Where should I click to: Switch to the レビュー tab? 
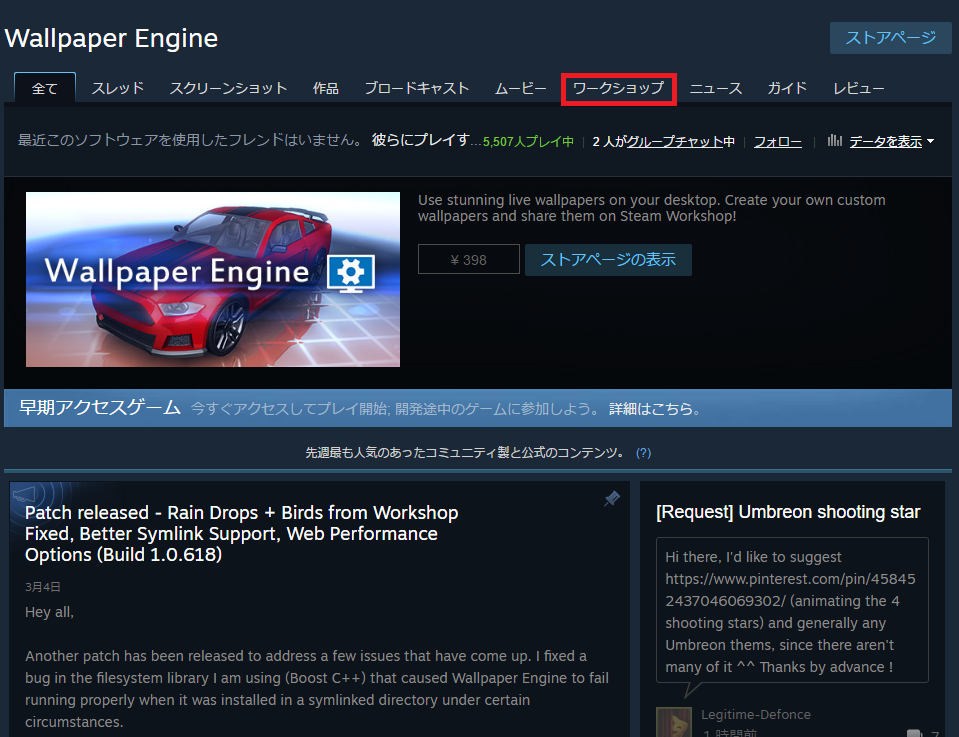(859, 88)
